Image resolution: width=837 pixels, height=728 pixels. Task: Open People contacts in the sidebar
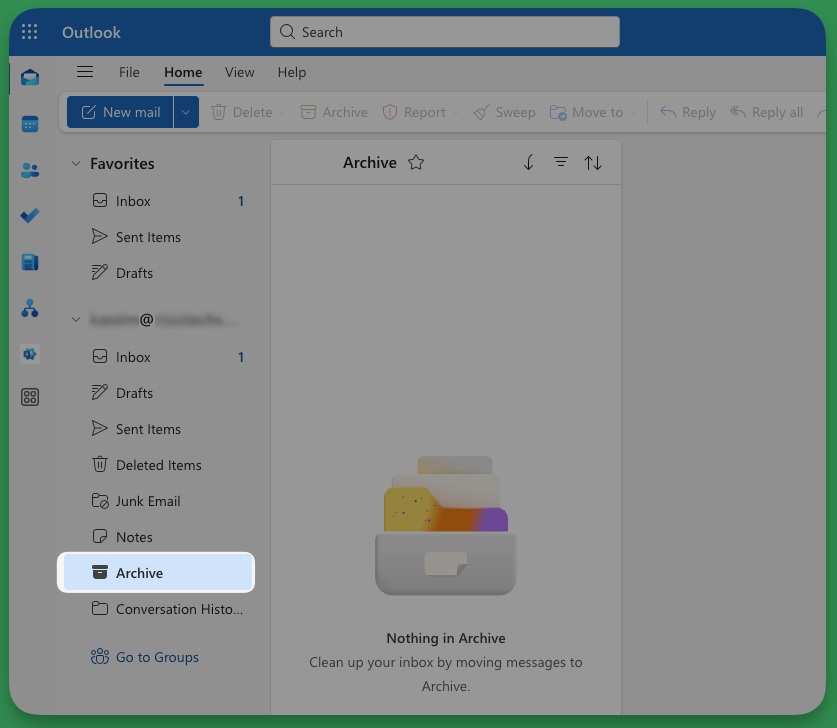[x=30, y=170]
